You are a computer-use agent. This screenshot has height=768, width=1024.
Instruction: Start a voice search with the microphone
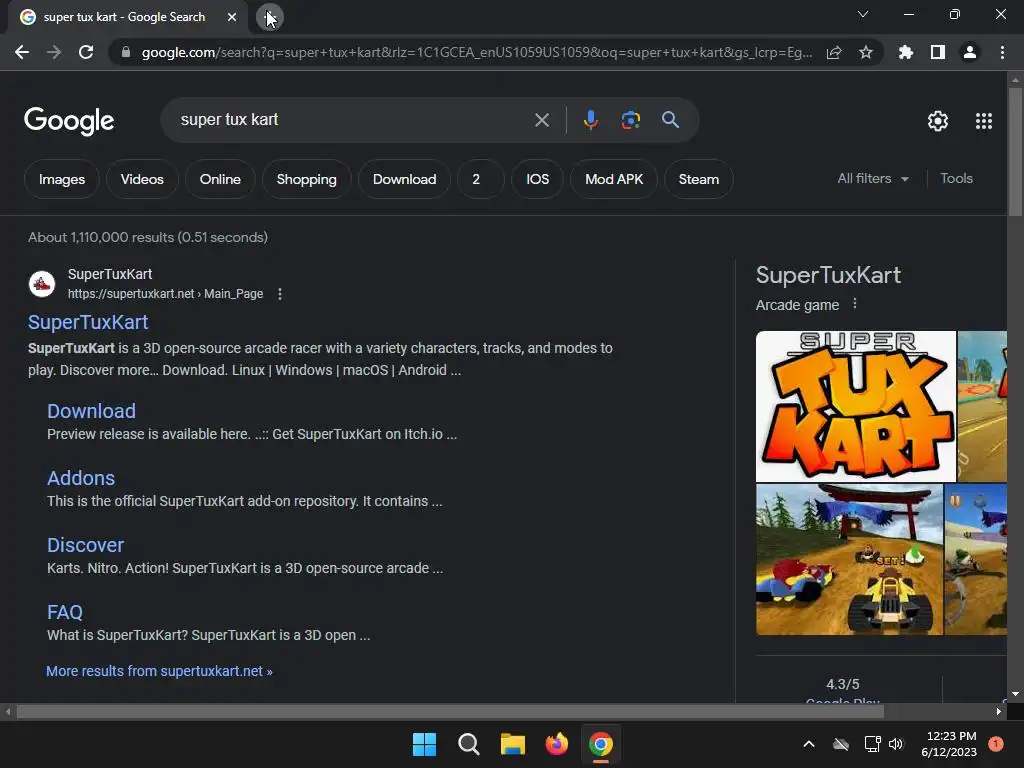(x=590, y=120)
